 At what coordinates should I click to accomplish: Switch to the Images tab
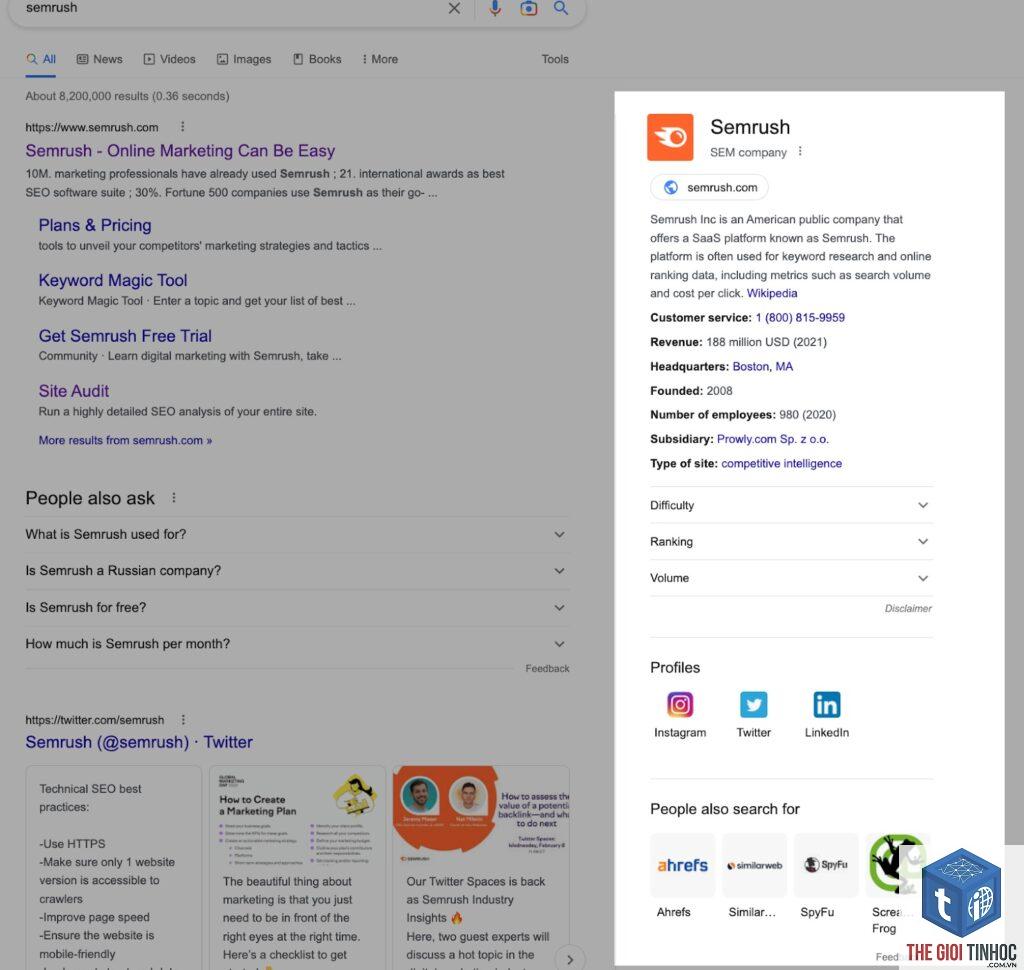pos(244,59)
